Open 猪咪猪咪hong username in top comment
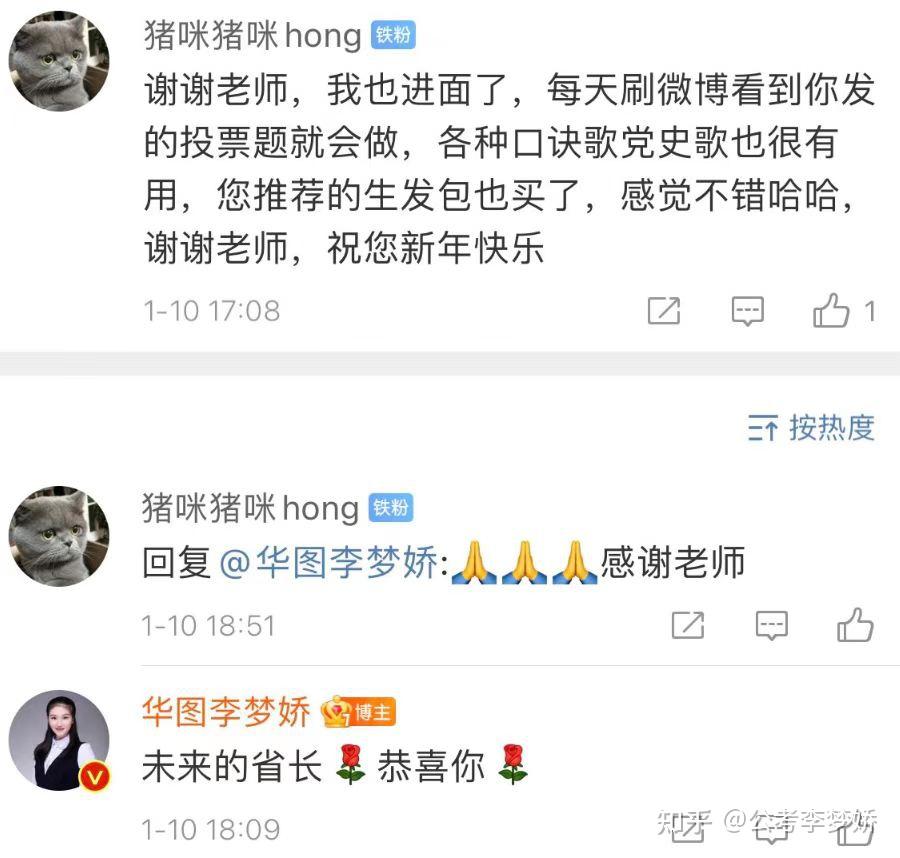The image size is (900, 858). click(x=253, y=36)
